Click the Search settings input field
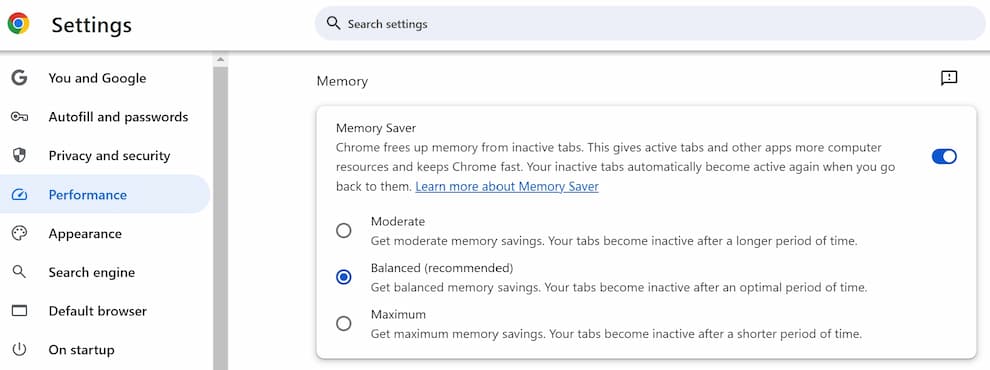Image resolution: width=990 pixels, height=370 pixels. click(x=650, y=24)
